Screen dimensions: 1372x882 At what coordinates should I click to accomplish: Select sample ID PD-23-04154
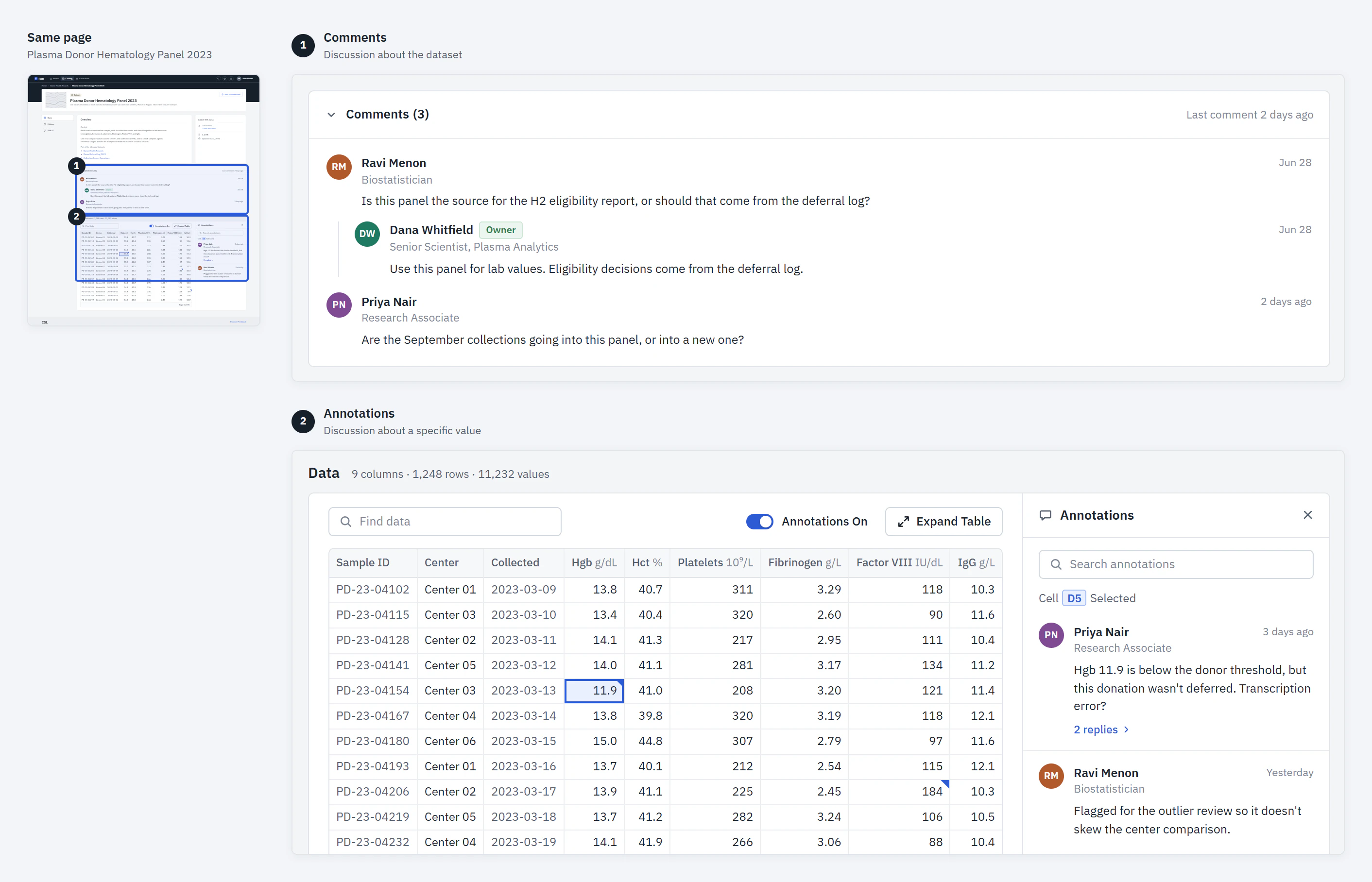coord(372,690)
